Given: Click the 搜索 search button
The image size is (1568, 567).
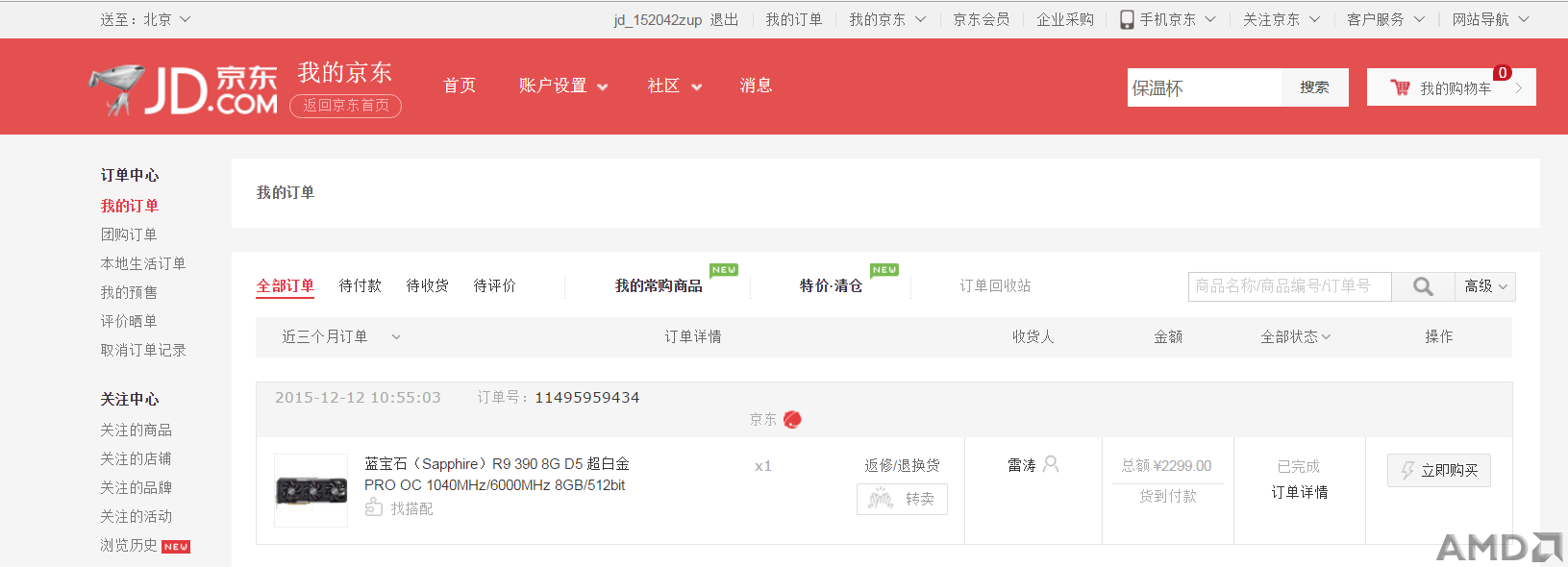Looking at the screenshot, I should coord(1315,87).
